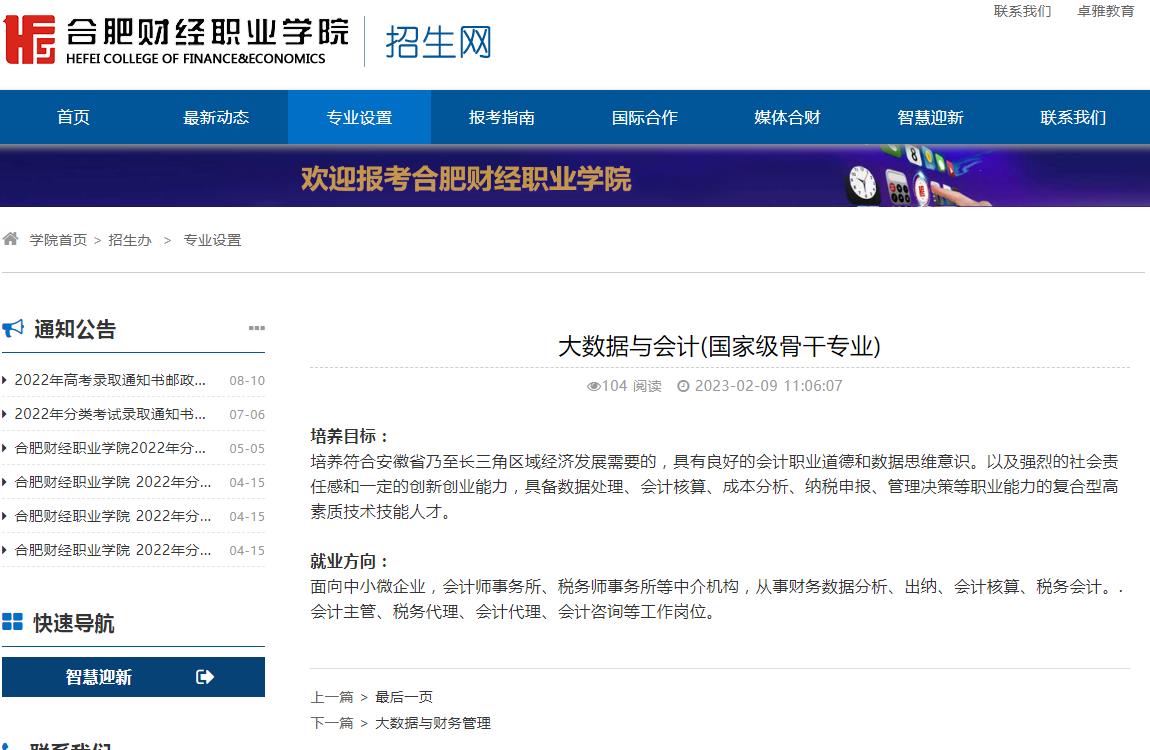Screen dimensions: 1150x750
Task: Click the 最后一页 previous-article text
Action: click(x=404, y=696)
